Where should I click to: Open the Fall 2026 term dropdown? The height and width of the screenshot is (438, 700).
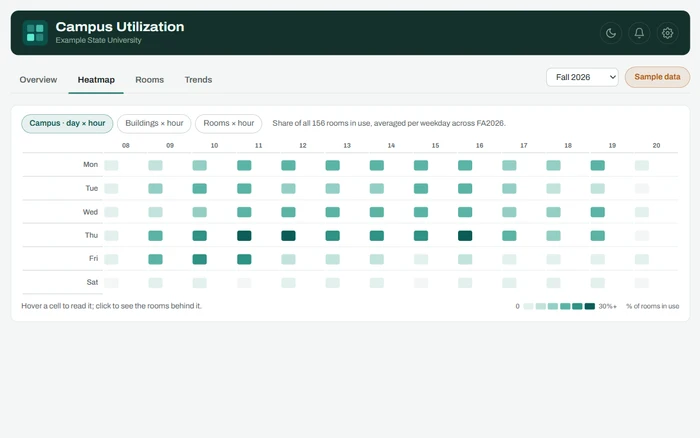pyautogui.click(x=582, y=77)
